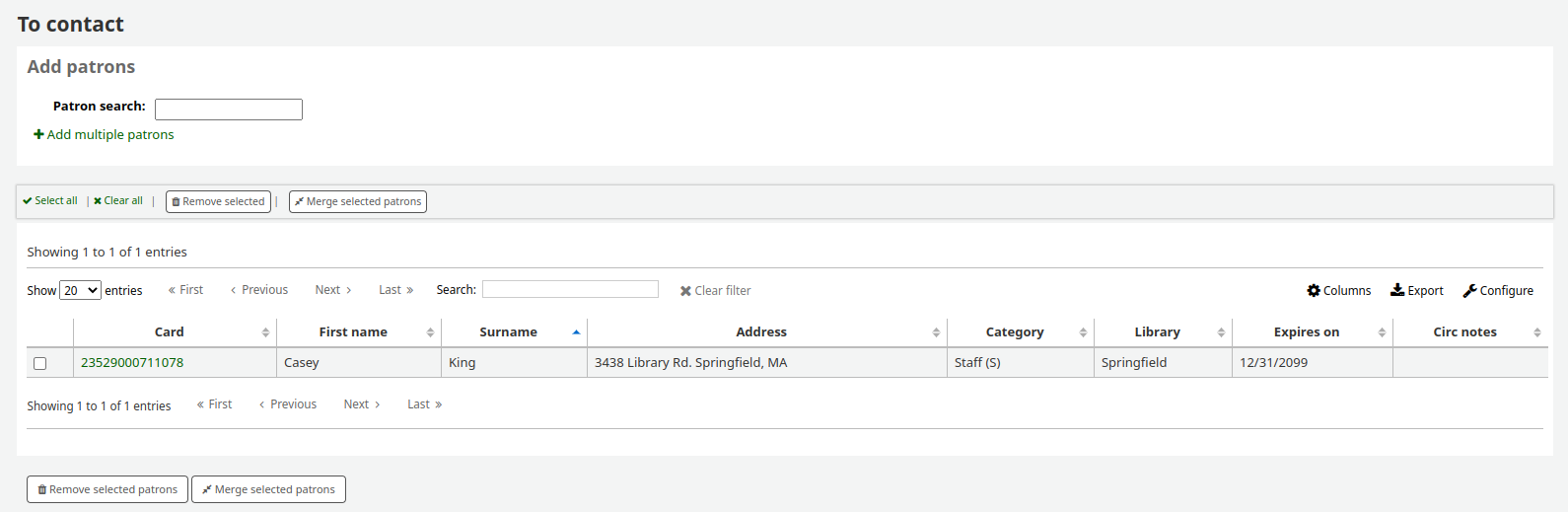Open the Export download menu
The height and width of the screenshot is (512, 1568).
coord(1416,290)
